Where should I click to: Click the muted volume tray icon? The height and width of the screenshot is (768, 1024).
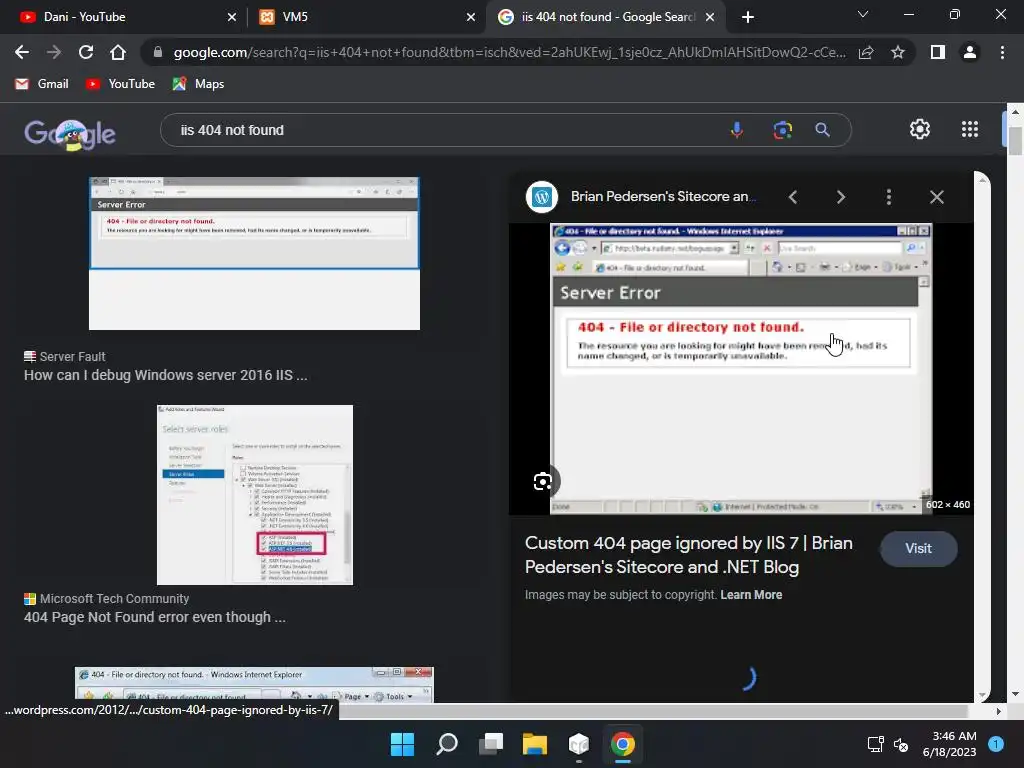pyautogui.click(x=901, y=744)
